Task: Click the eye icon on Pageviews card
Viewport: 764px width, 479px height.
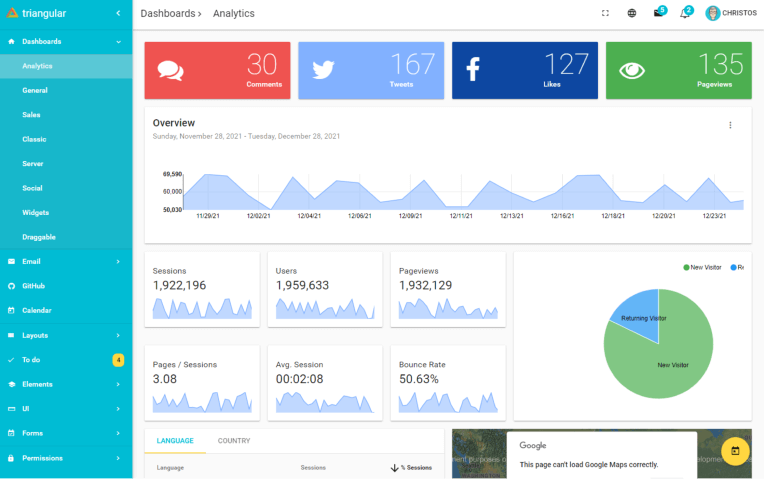Action: [x=632, y=71]
